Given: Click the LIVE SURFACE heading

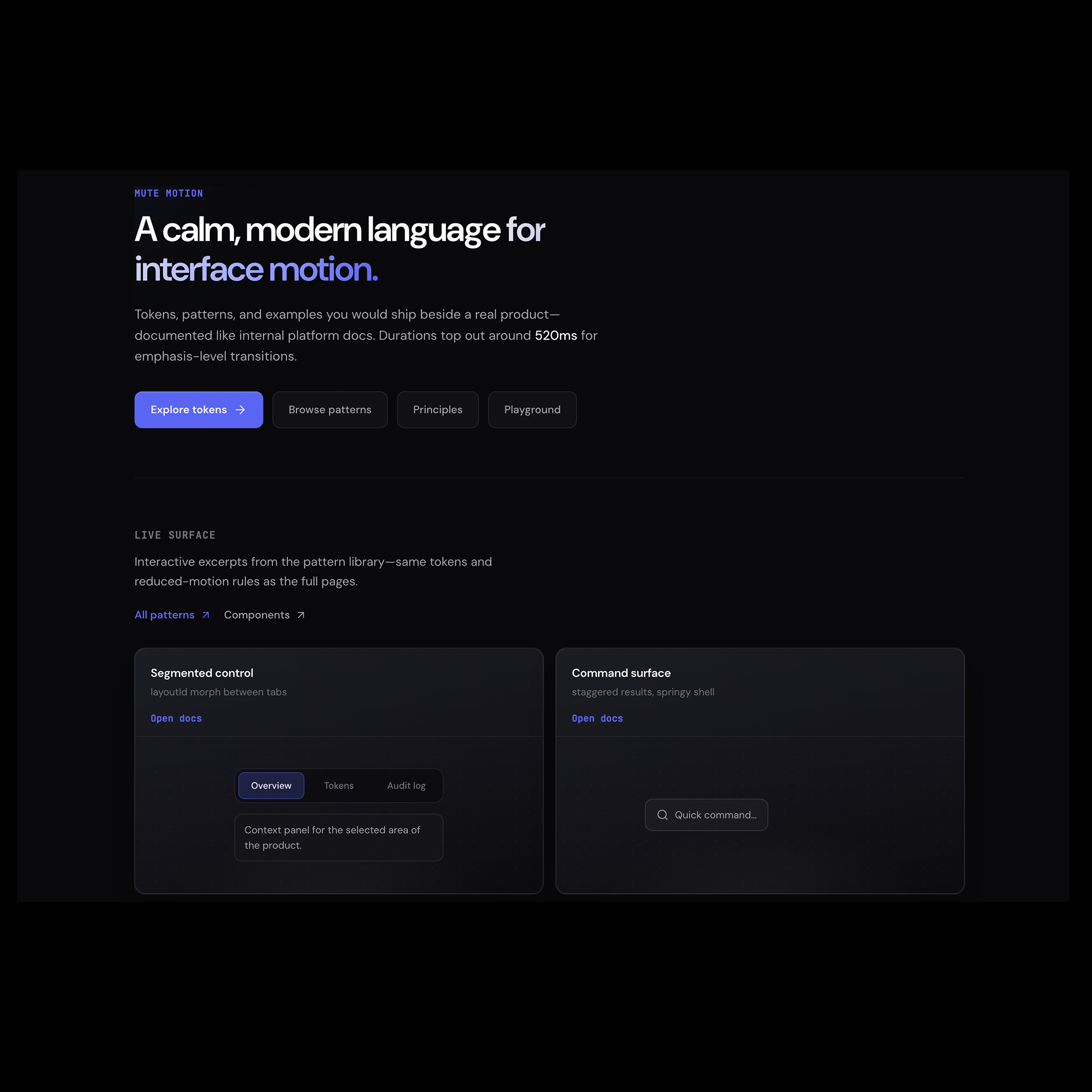Looking at the screenshot, I should pos(174,535).
